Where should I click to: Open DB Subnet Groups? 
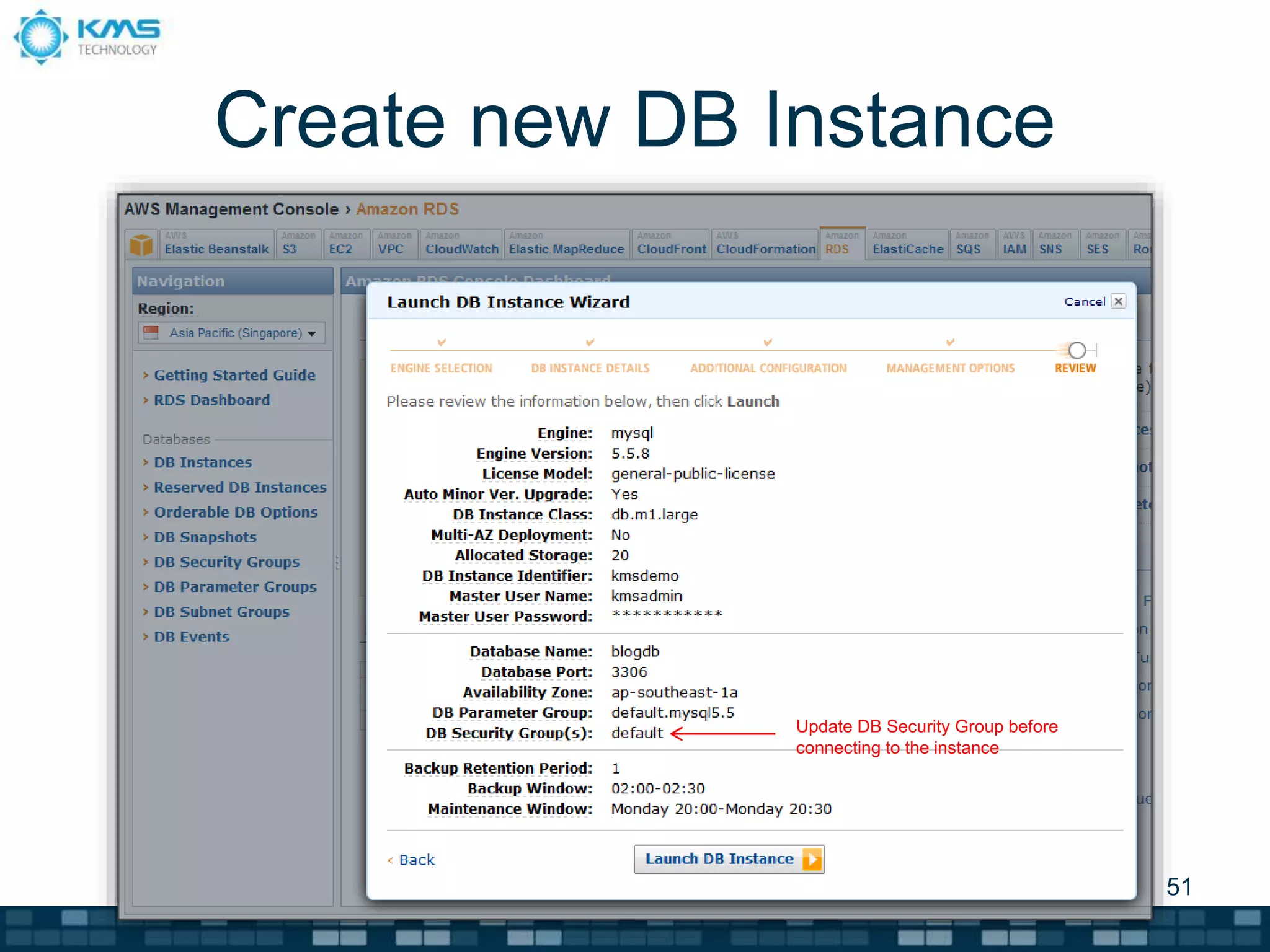[221, 612]
